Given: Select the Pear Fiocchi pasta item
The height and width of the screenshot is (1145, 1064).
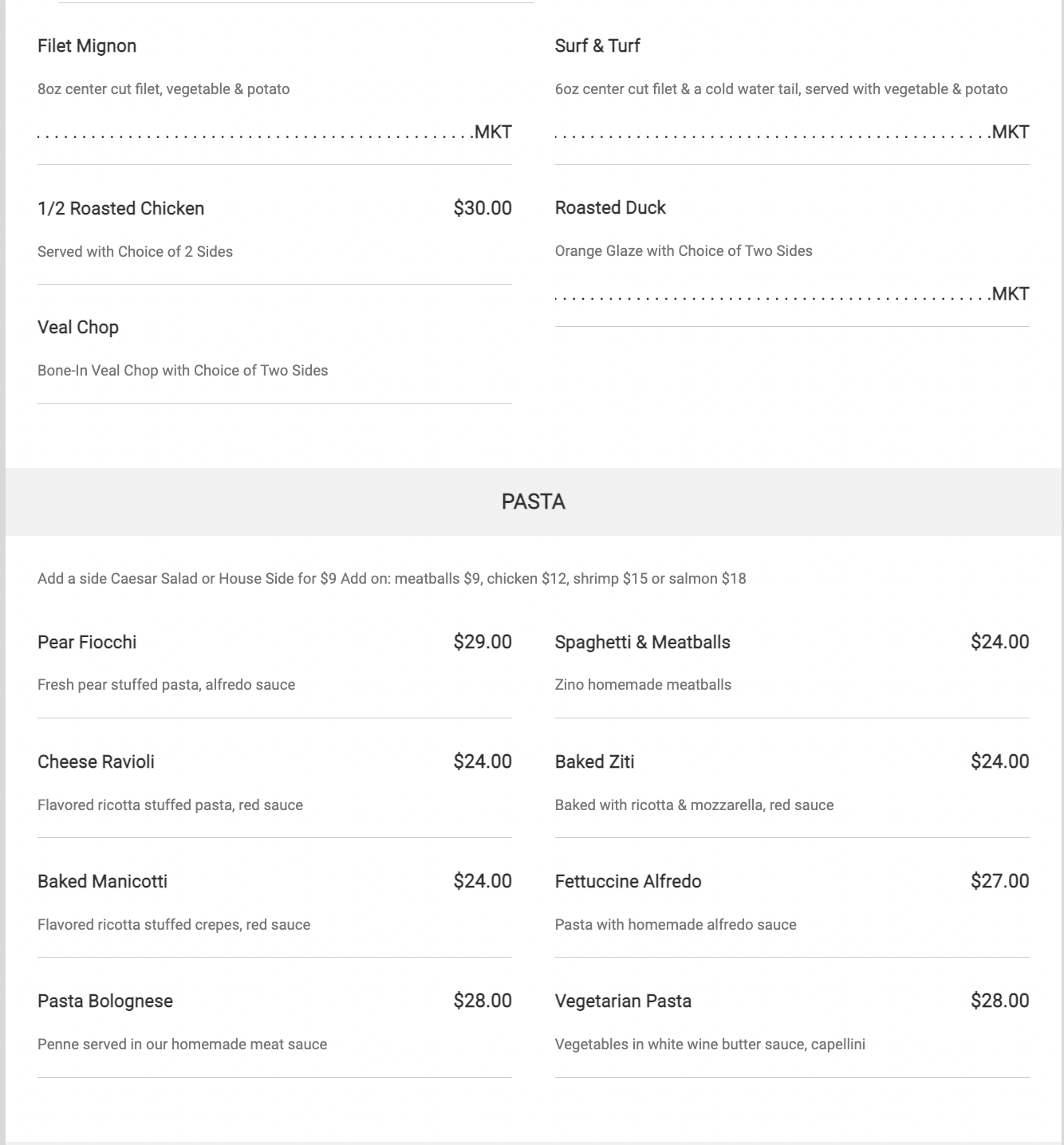Looking at the screenshot, I should point(87,643).
